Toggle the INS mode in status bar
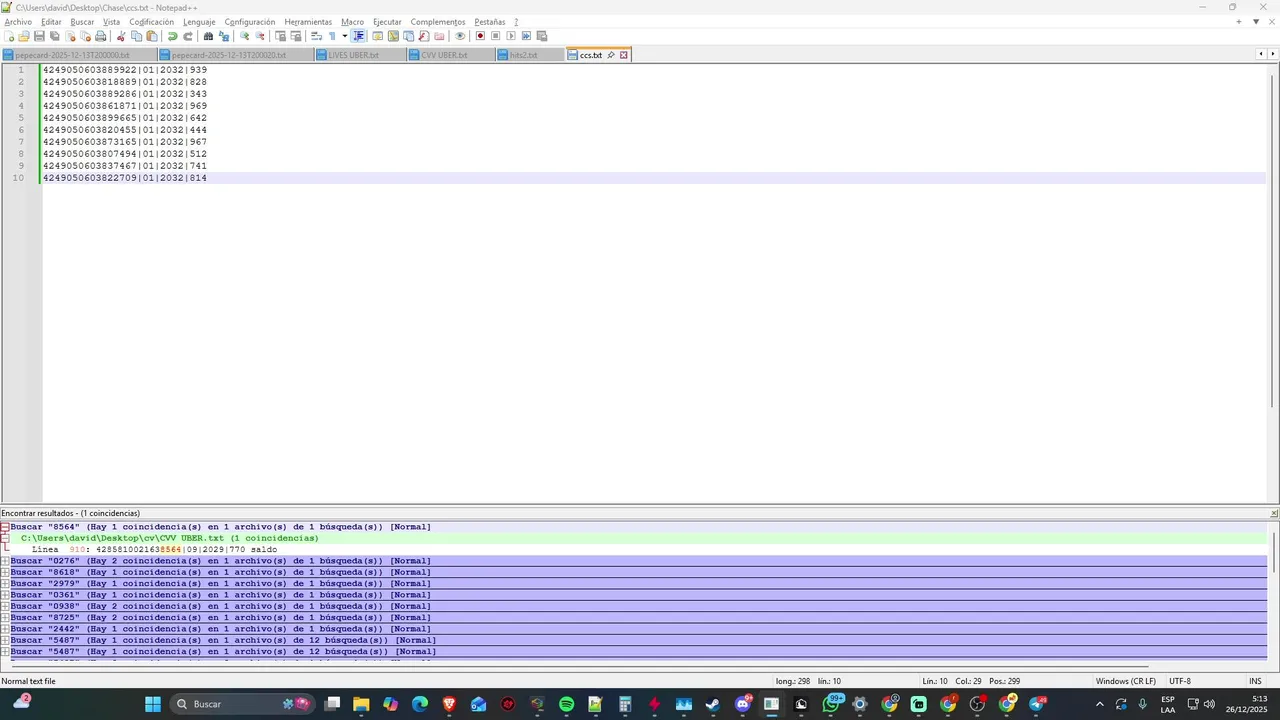 (x=1255, y=681)
